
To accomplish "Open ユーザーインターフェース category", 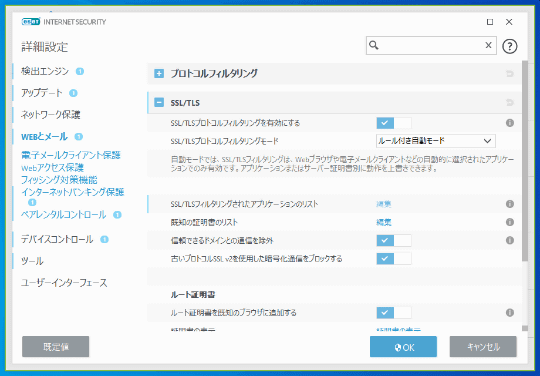I will [64, 283].
